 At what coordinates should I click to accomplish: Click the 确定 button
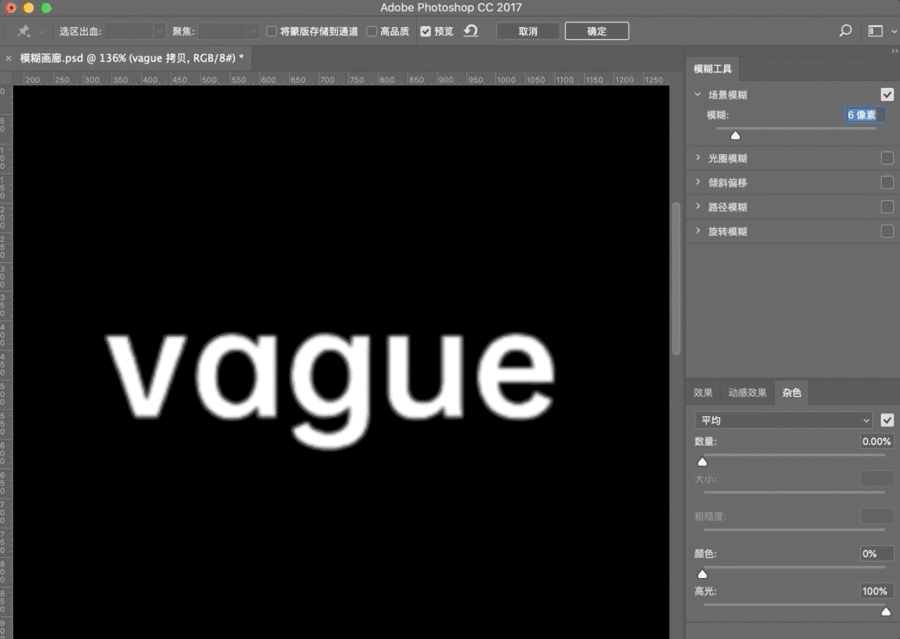click(597, 31)
